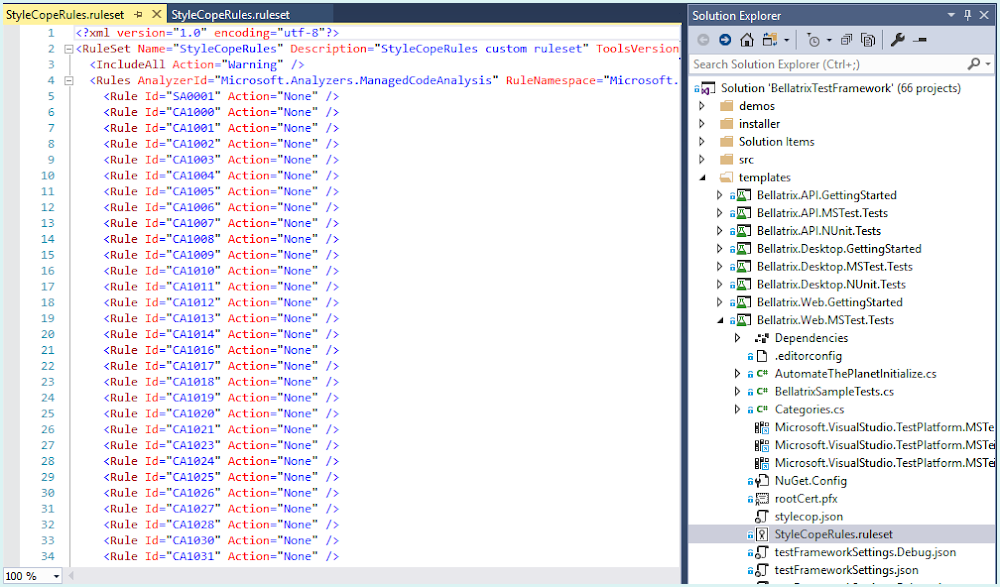Open Solution Explorer window options dropdown arrow
The height and width of the screenshot is (587, 1000).
click(x=951, y=15)
